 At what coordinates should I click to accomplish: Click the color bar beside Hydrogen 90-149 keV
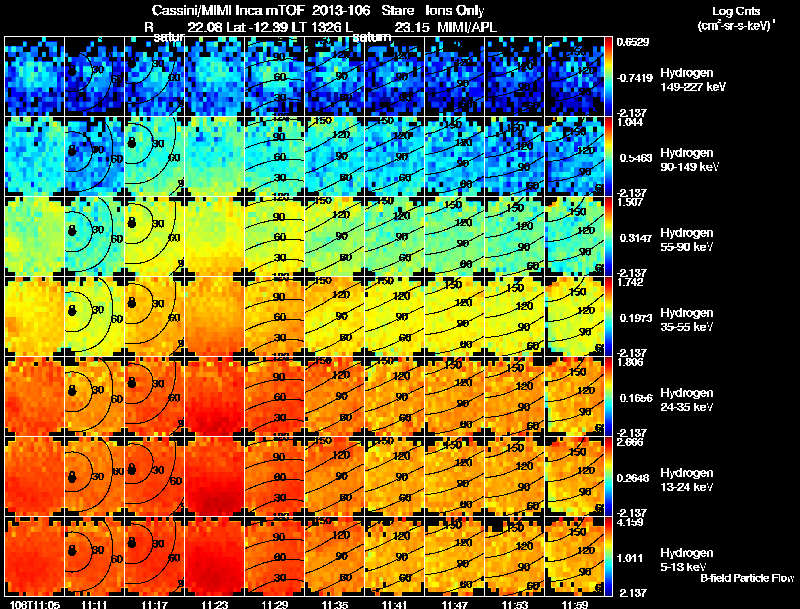coord(608,157)
